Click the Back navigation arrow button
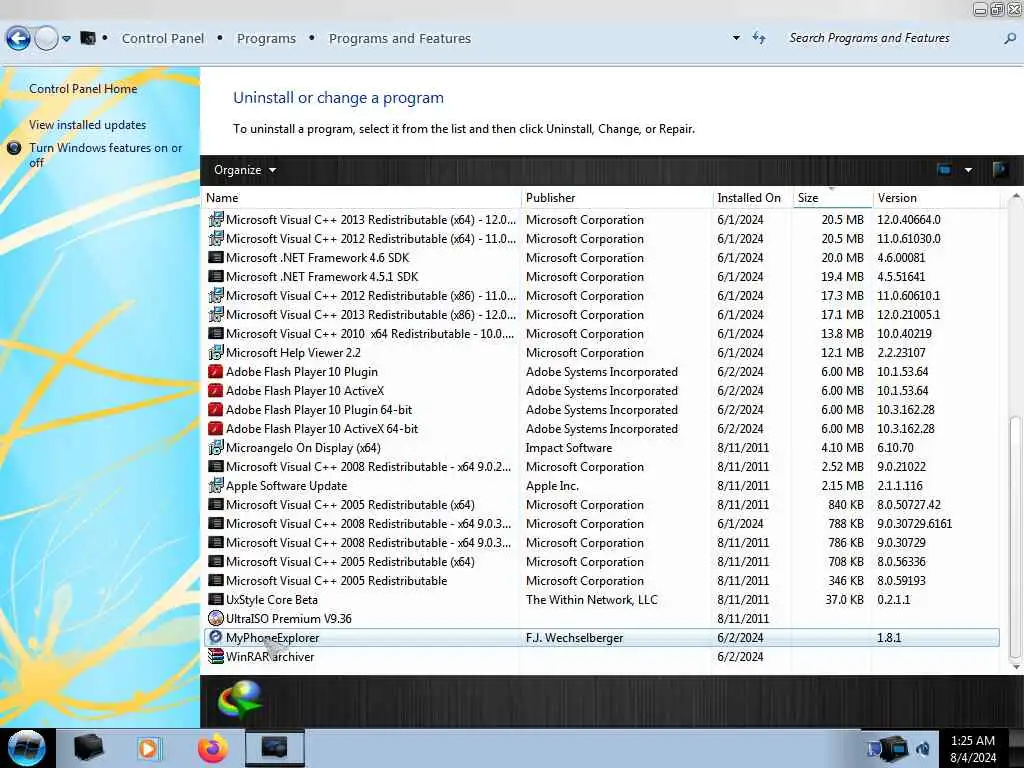This screenshot has height=768, width=1024. 18,39
